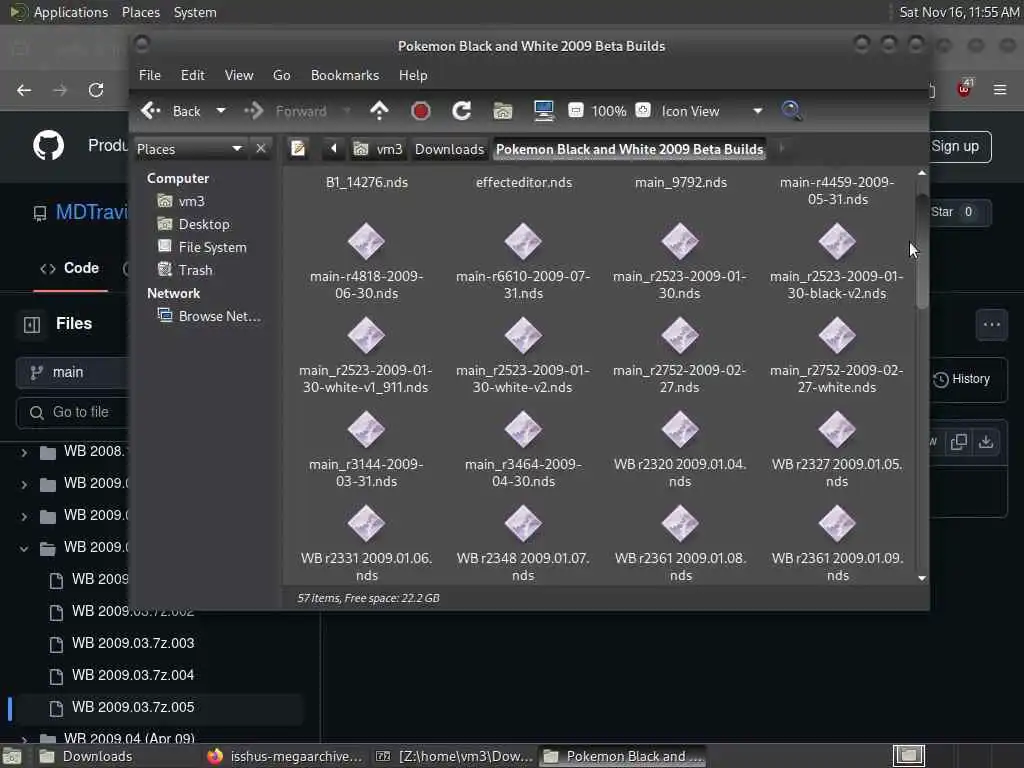Image resolution: width=1024 pixels, height=768 pixels.
Task: Select main_r2523-2009-01-30-white-v1_911.nds file icon
Action: click(366, 335)
